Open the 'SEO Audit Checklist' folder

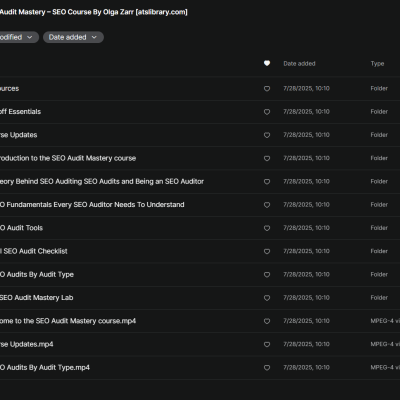pyautogui.click(x=34, y=251)
